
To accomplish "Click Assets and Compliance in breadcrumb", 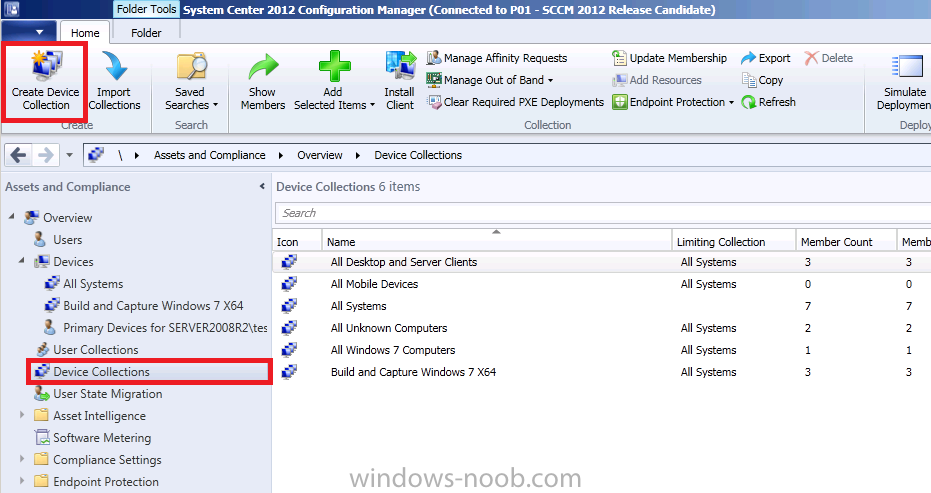I will [x=210, y=155].
